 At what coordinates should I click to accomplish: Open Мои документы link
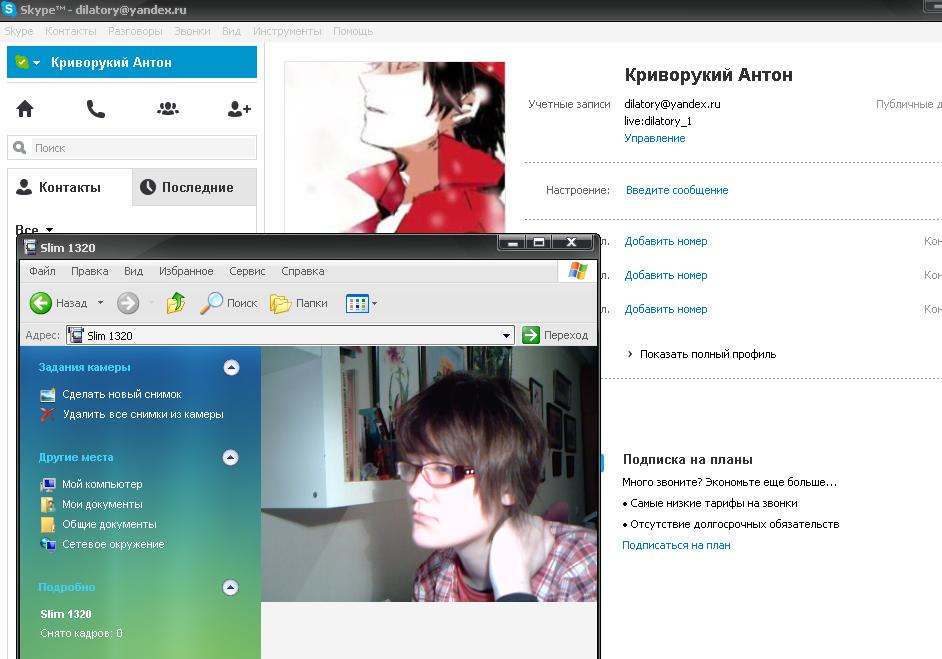(102, 505)
